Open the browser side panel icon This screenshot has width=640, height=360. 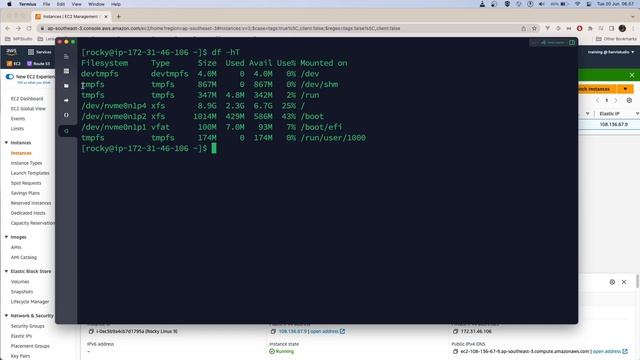tap(611, 28)
